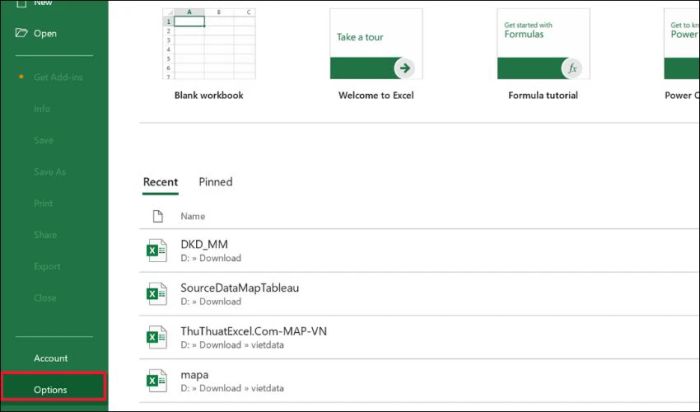This screenshot has height=412, width=700.
Task: Click the arrow icon on Take a tour
Action: [404, 68]
